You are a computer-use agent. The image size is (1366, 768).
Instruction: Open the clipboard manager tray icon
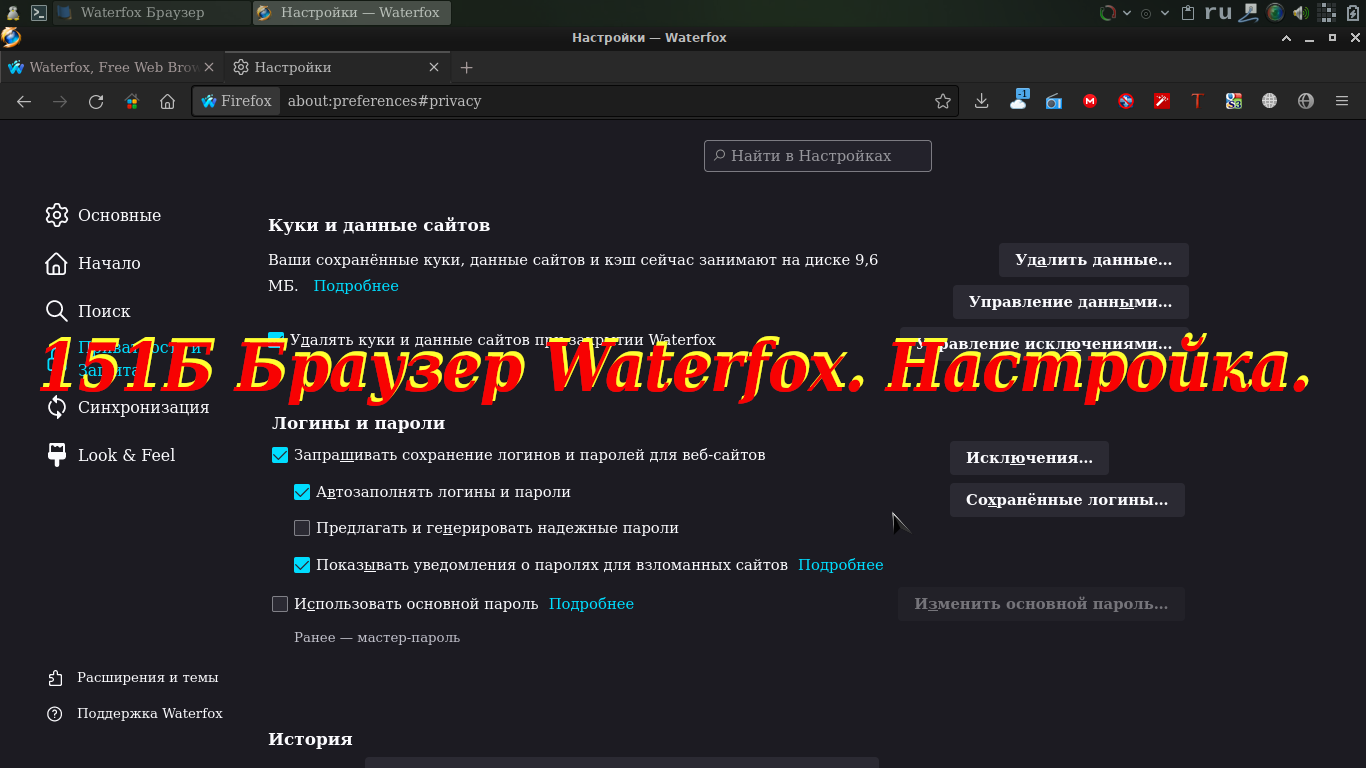click(1188, 13)
